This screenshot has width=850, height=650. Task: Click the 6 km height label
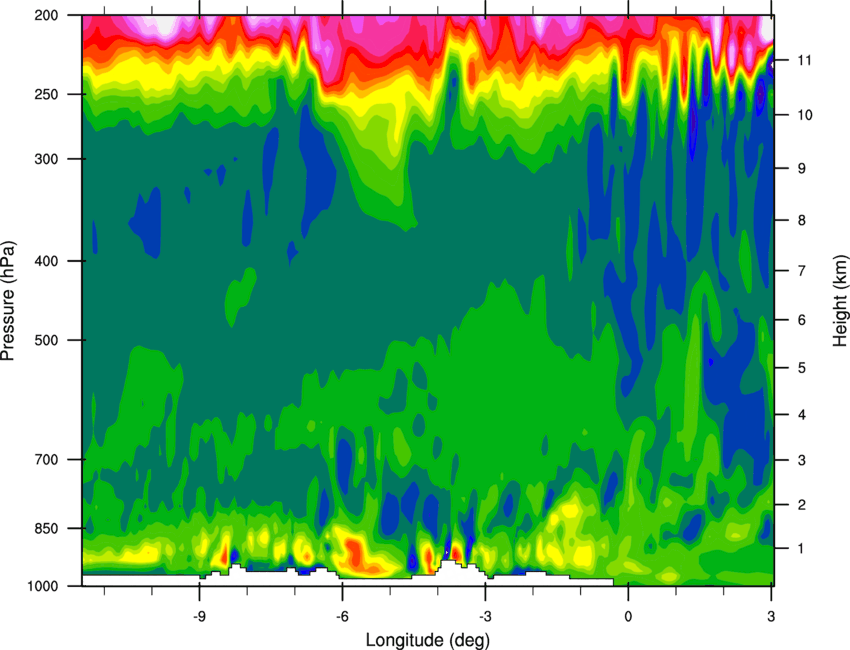[x=802, y=320]
